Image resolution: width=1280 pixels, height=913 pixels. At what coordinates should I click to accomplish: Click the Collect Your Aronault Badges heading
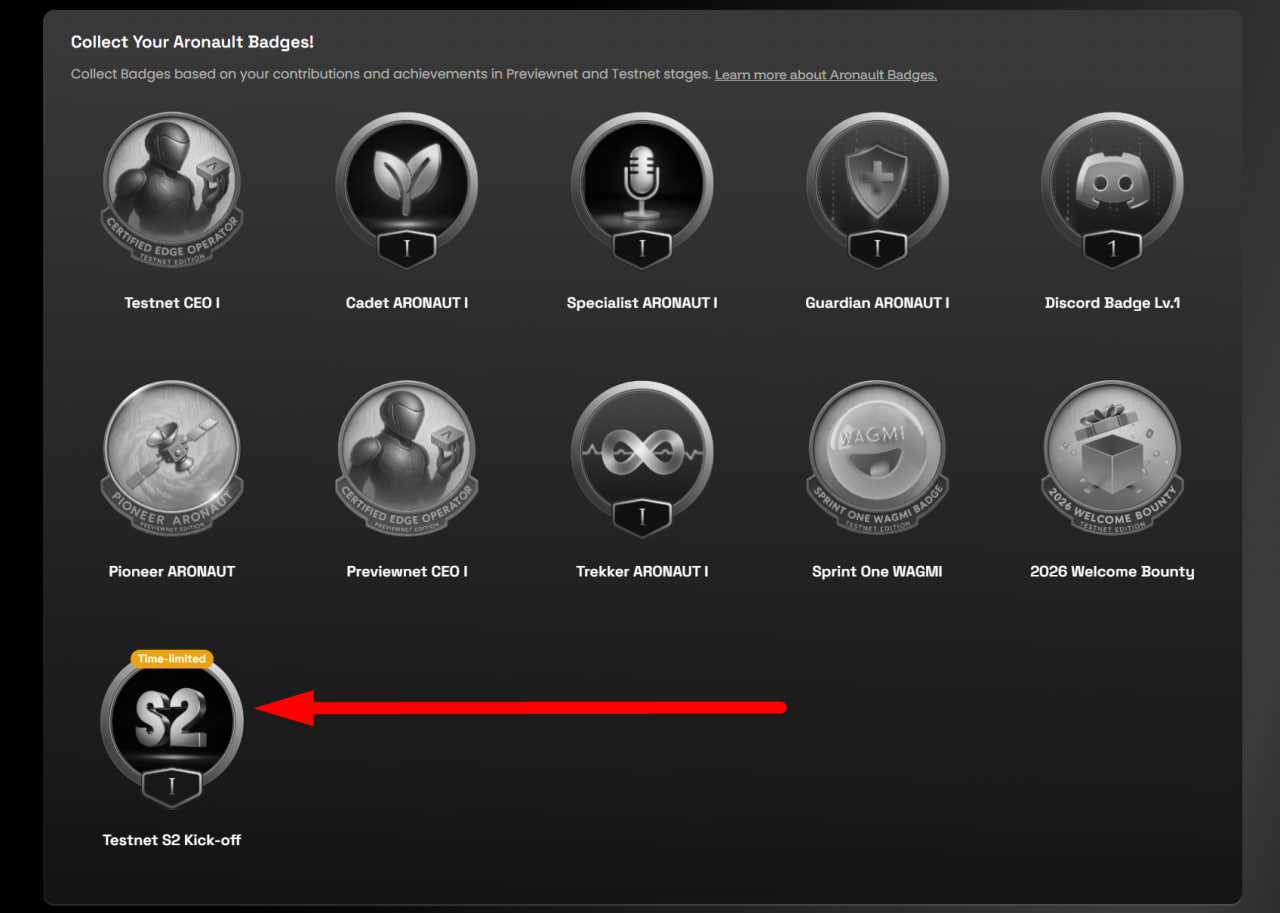[x=192, y=43]
